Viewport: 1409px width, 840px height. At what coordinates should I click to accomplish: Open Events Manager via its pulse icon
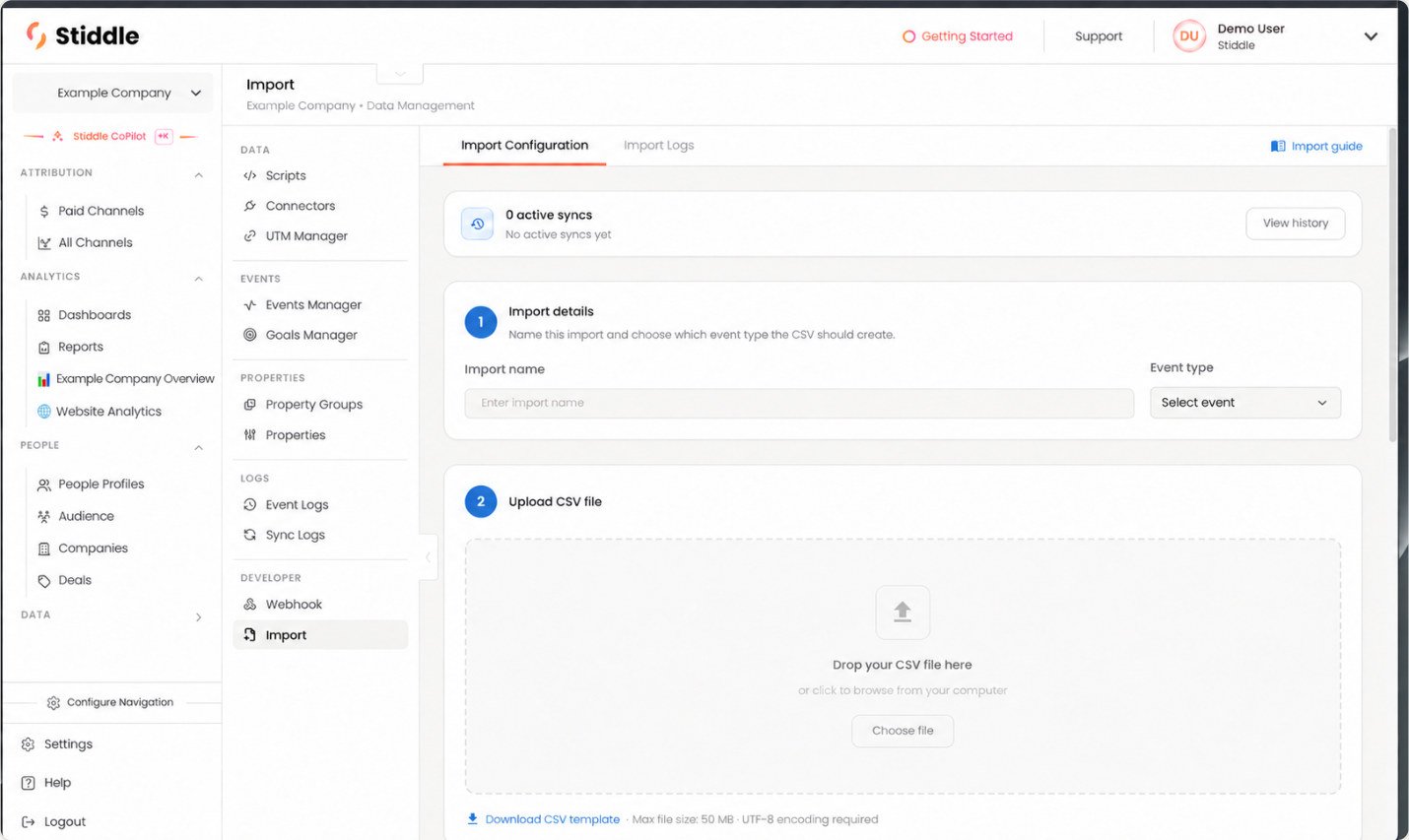tap(250, 305)
